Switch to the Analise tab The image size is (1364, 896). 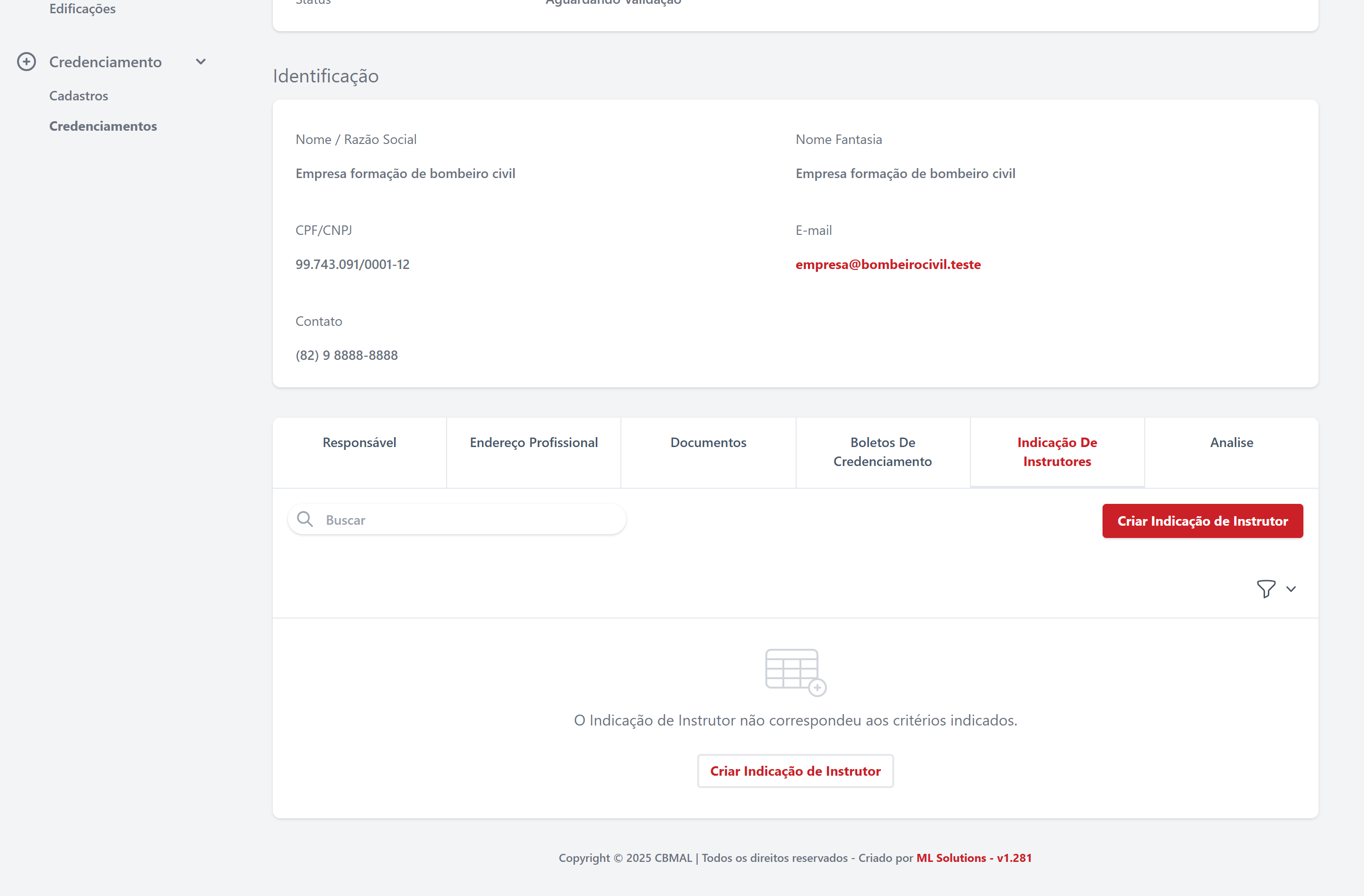1231,442
